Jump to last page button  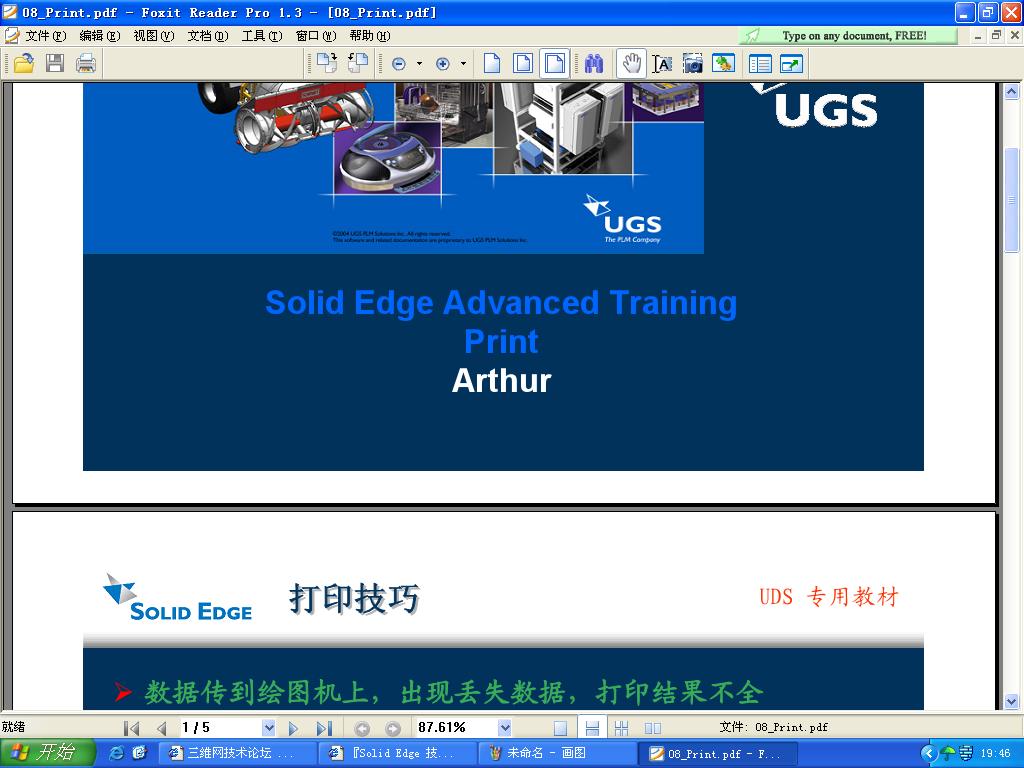click(x=324, y=728)
